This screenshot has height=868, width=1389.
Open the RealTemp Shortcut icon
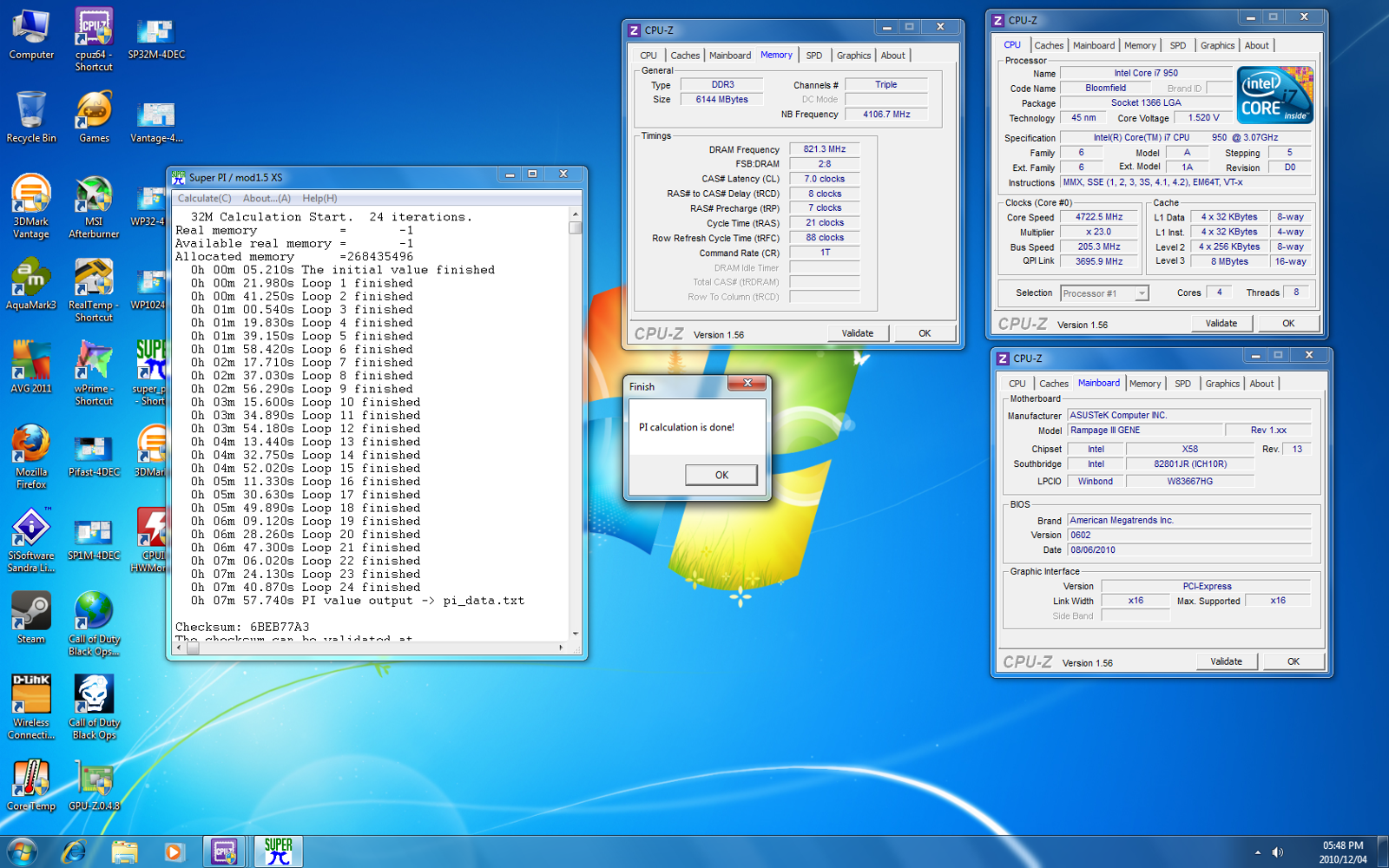(94, 290)
